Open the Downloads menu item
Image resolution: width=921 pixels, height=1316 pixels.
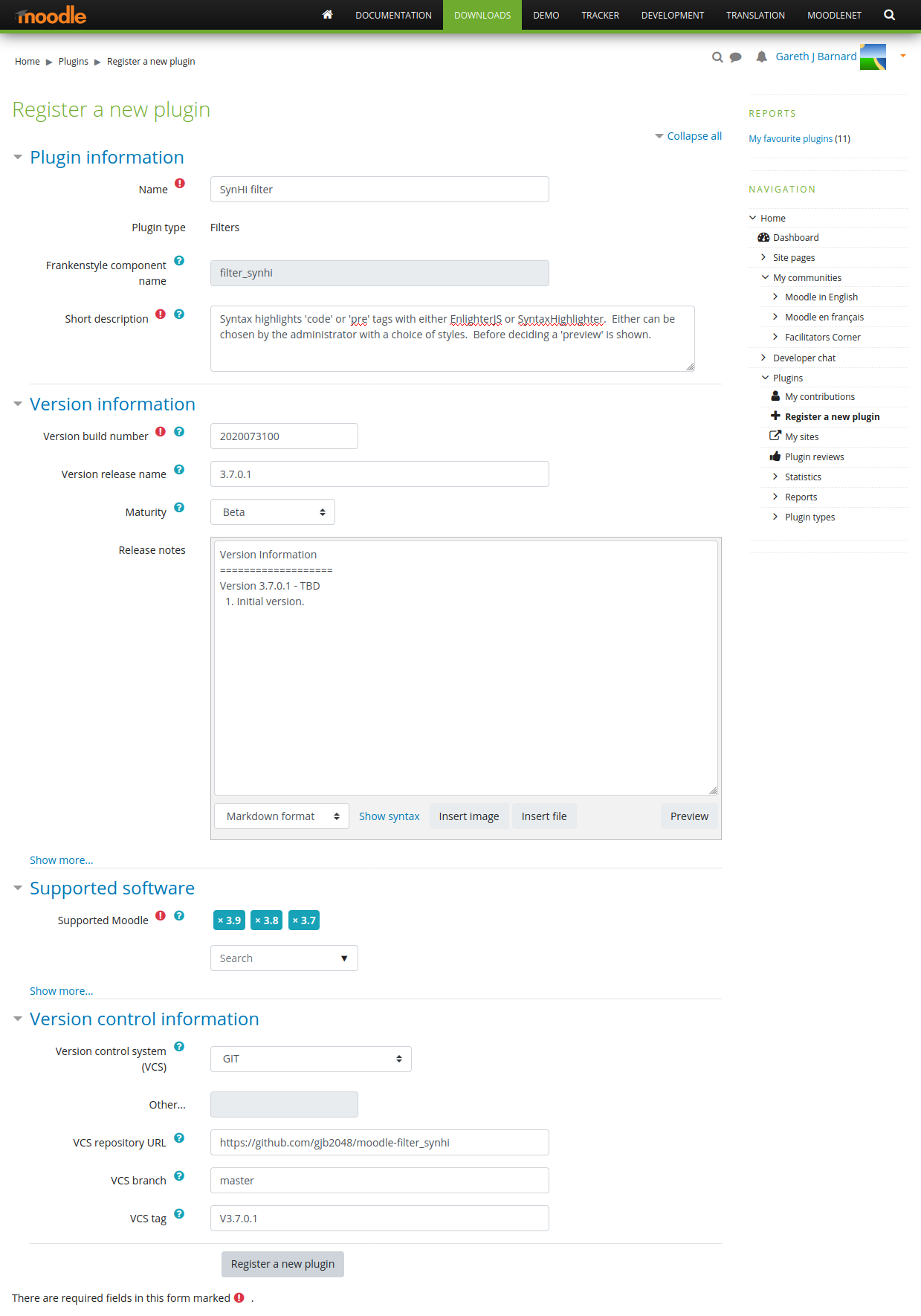pos(482,15)
